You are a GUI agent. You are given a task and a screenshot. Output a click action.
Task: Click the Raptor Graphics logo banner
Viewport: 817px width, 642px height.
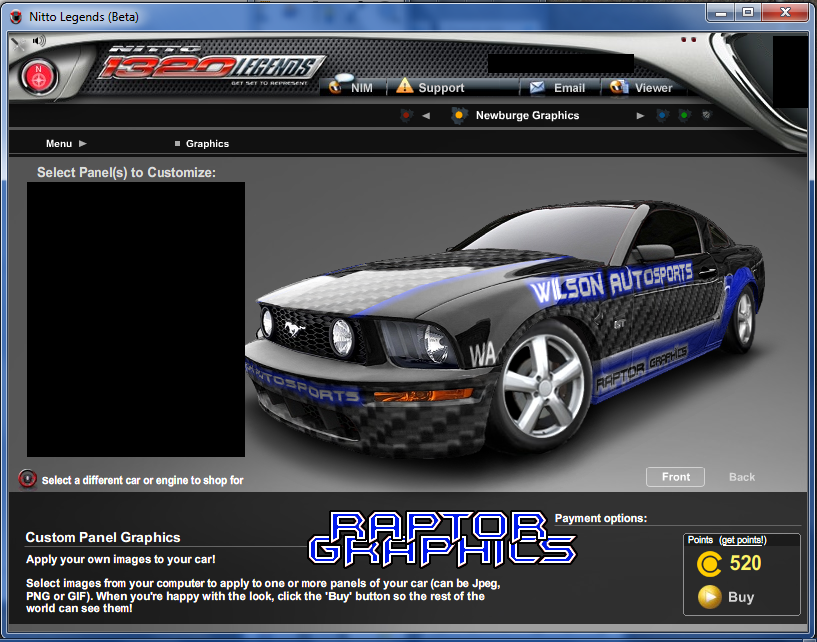click(442, 539)
